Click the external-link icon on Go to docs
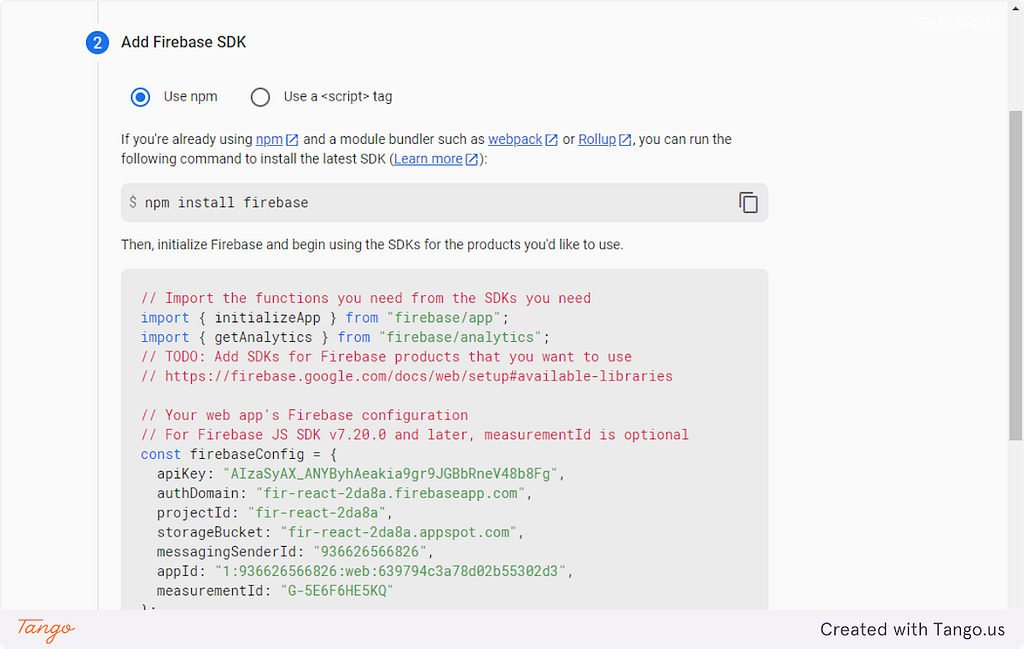This screenshot has width=1024, height=649. (x=993, y=23)
